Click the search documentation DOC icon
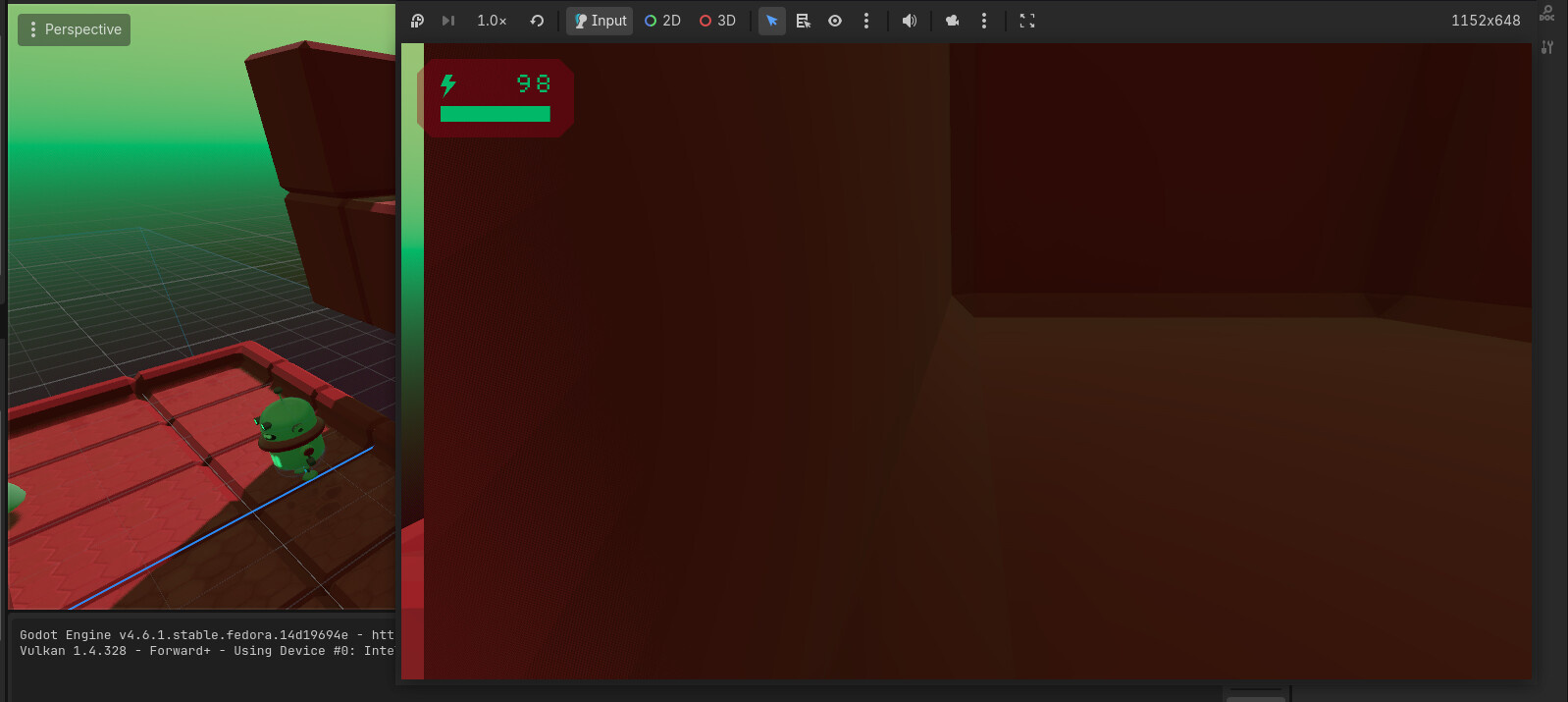 pyautogui.click(x=1547, y=13)
